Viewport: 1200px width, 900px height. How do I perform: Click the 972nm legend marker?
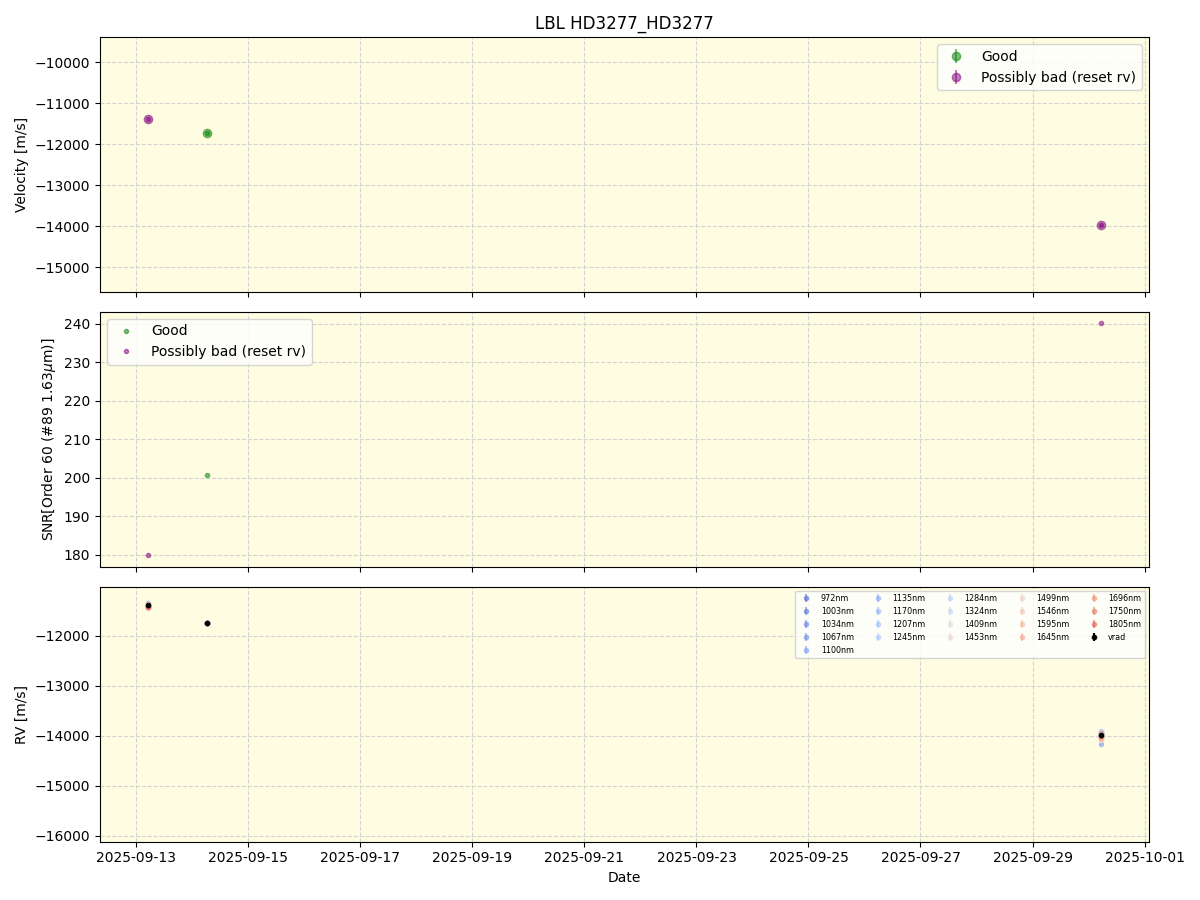[806, 598]
